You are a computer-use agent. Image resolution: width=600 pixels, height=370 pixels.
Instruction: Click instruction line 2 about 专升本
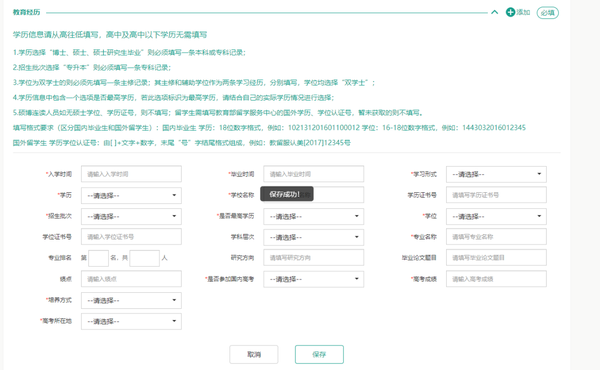point(92,67)
